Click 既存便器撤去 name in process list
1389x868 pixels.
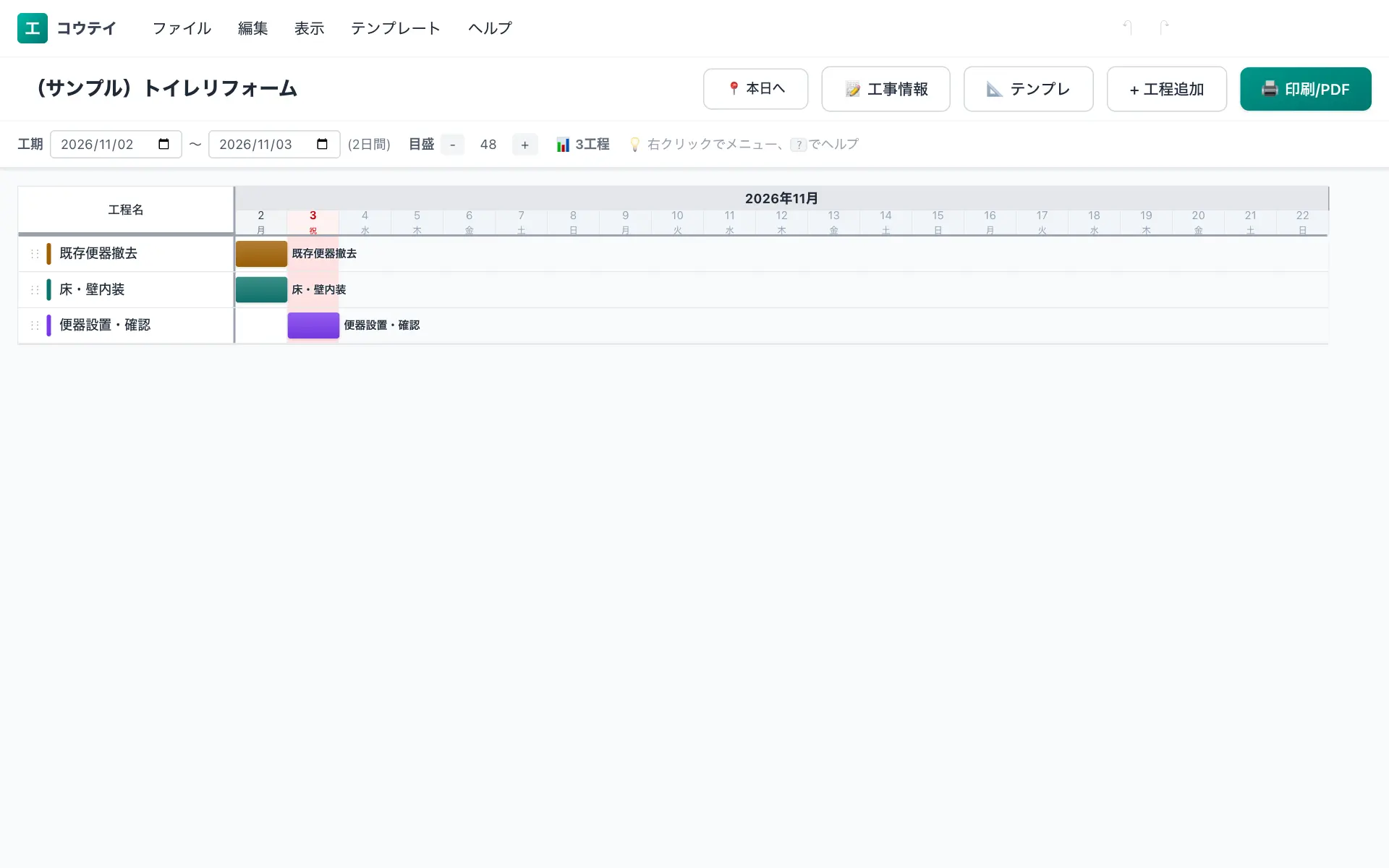click(x=98, y=254)
